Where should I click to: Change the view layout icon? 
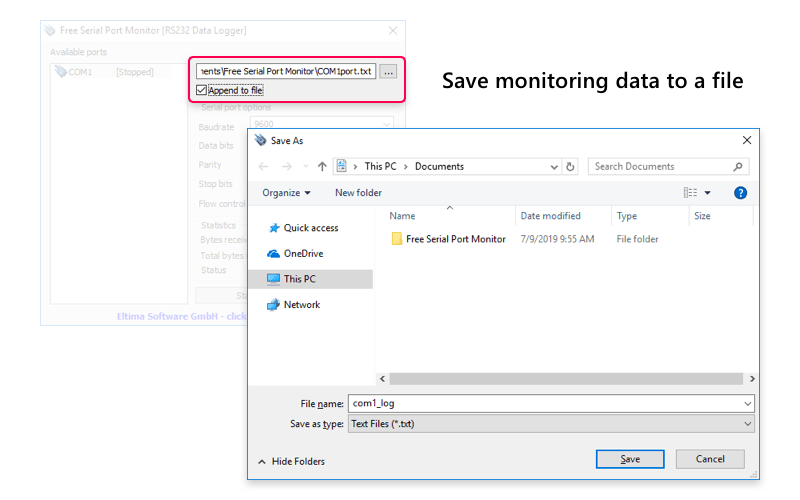(690, 192)
